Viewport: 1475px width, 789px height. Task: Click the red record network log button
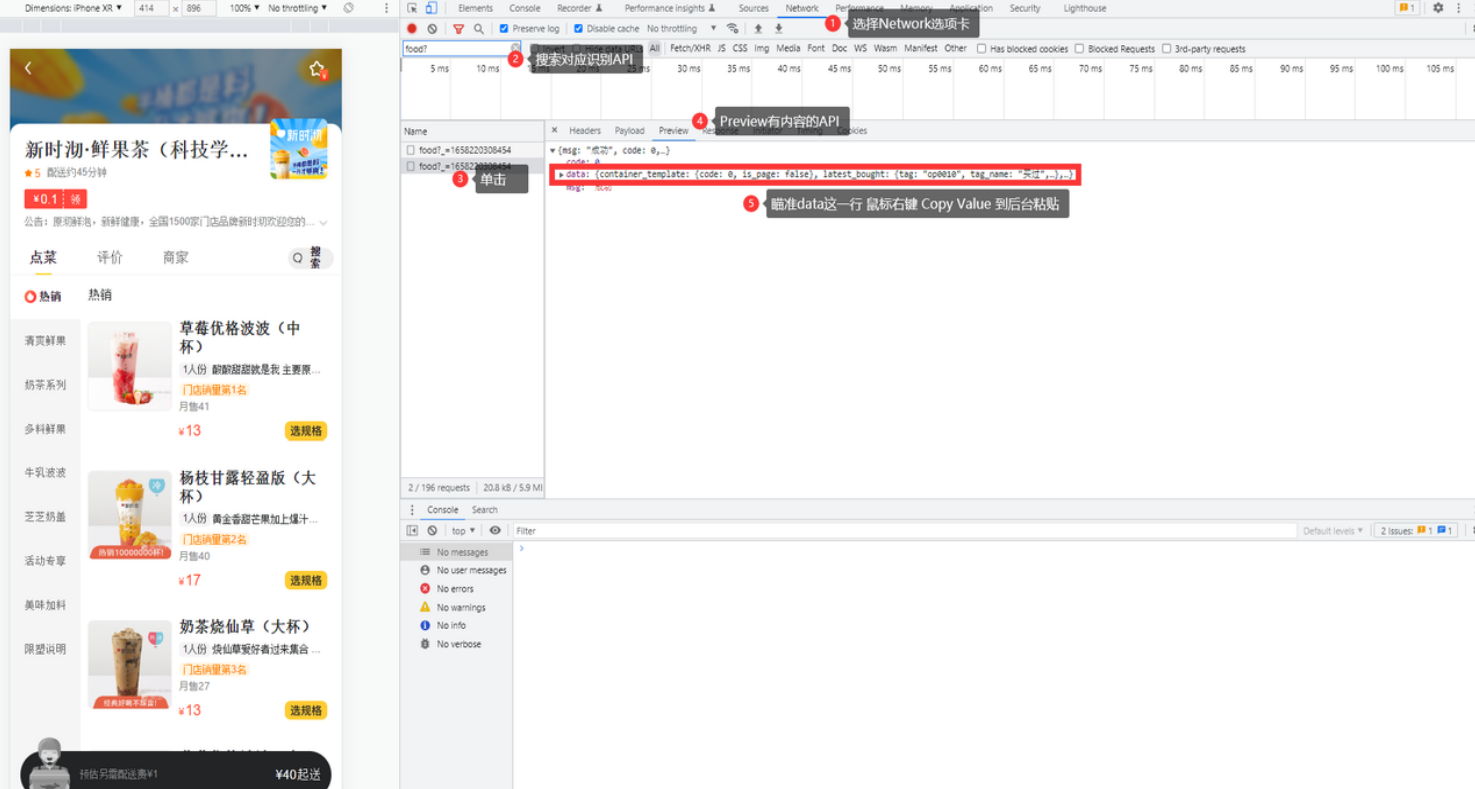pos(411,29)
